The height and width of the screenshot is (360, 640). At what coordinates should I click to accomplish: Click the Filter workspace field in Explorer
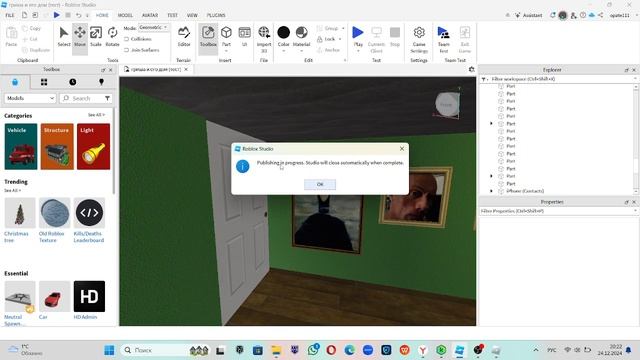(x=558, y=79)
